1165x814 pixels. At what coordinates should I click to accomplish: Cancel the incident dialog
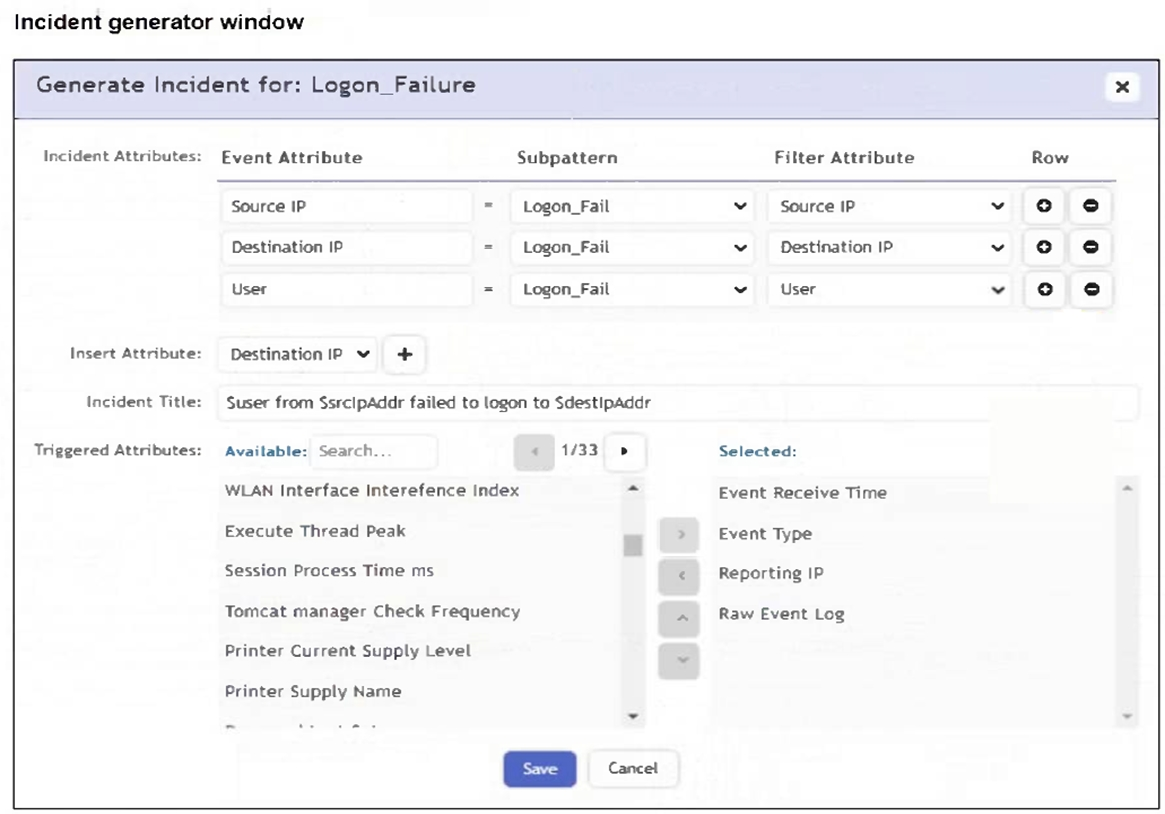click(x=632, y=769)
